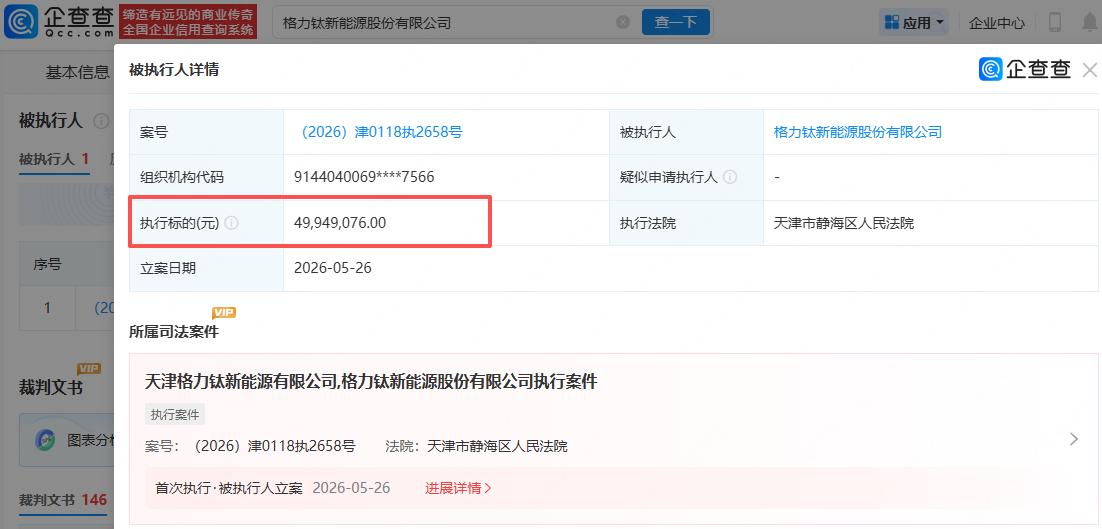1102x529 pixels.
Task: Click the mobile phone icon in header
Action: tap(1054, 22)
